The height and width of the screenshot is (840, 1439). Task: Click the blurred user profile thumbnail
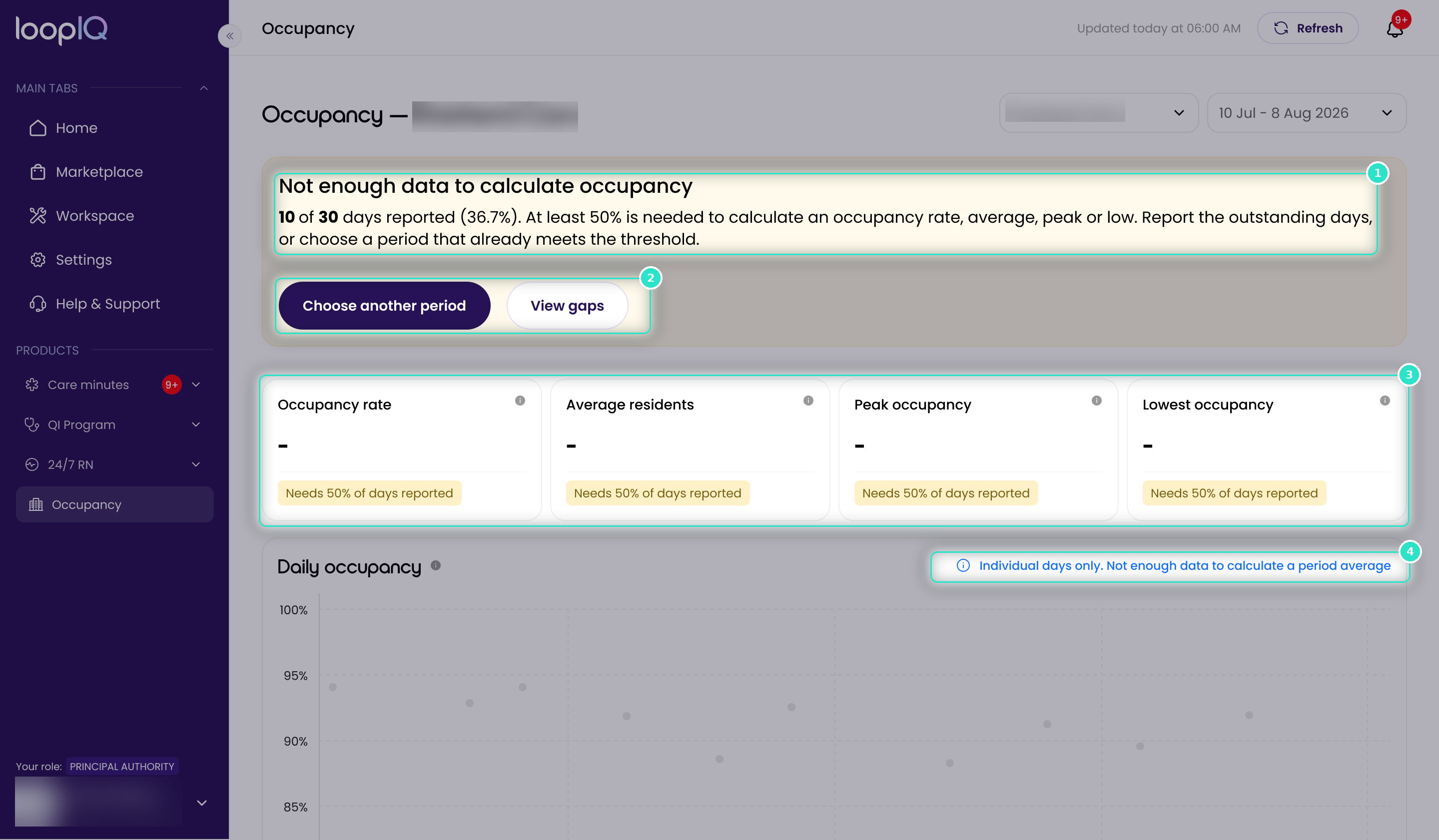coord(98,801)
